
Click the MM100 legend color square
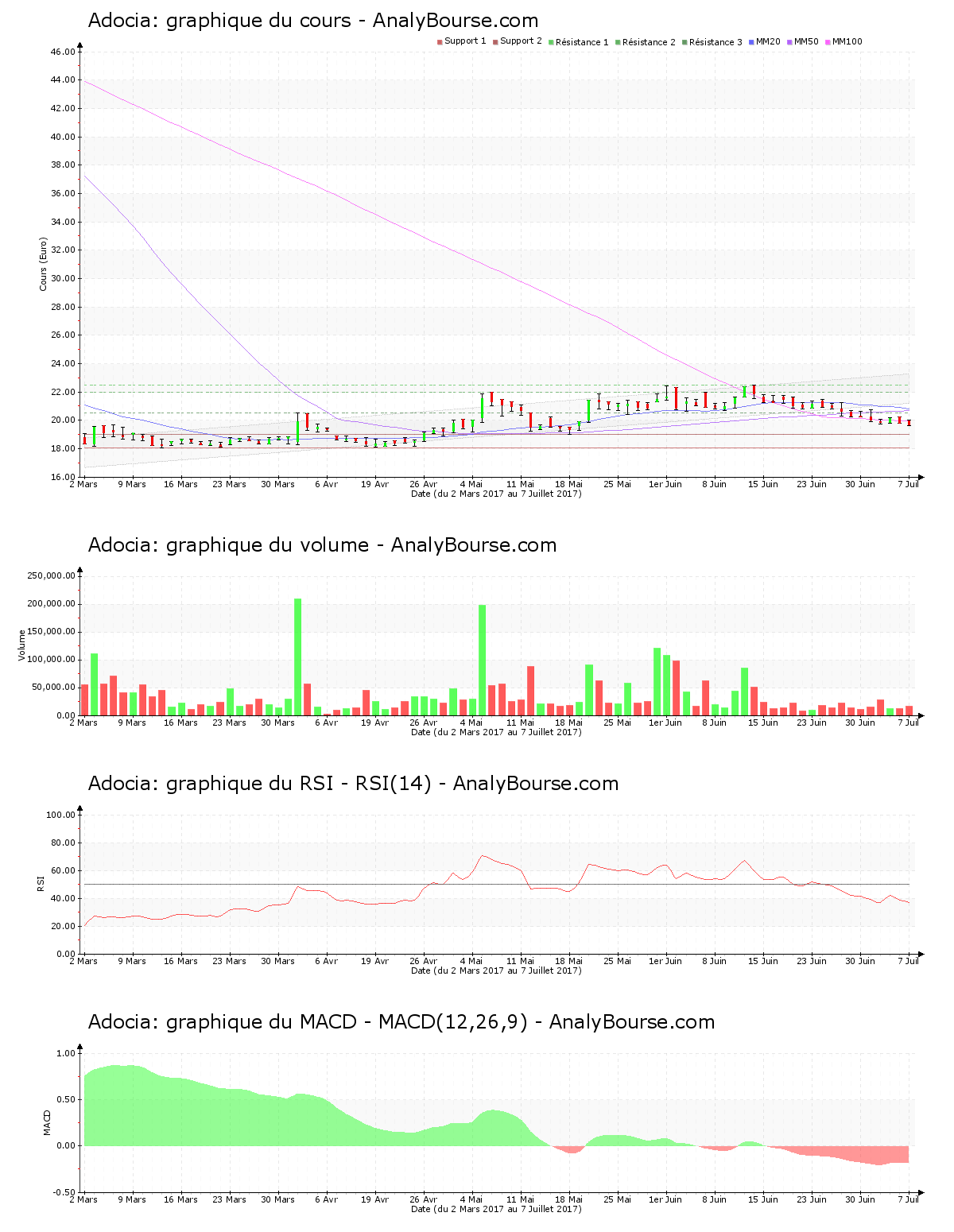828,42
